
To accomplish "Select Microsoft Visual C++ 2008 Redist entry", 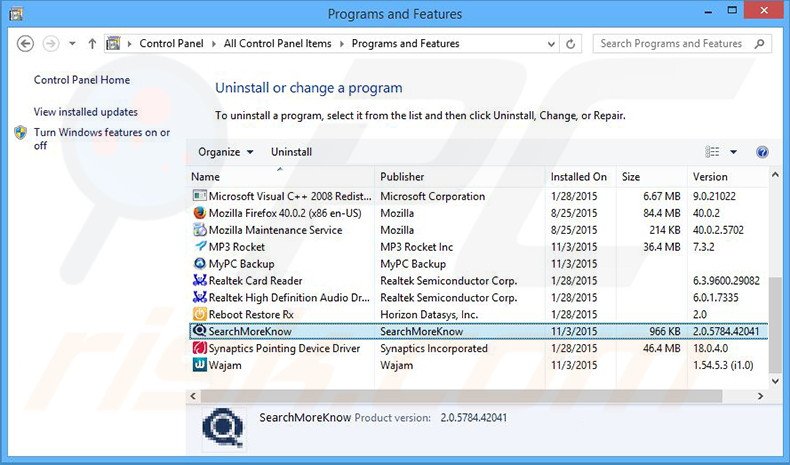I will (x=290, y=196).
